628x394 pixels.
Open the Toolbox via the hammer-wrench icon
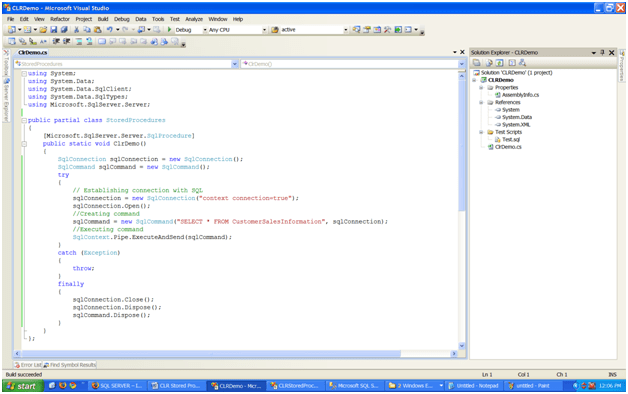point(387,30)
